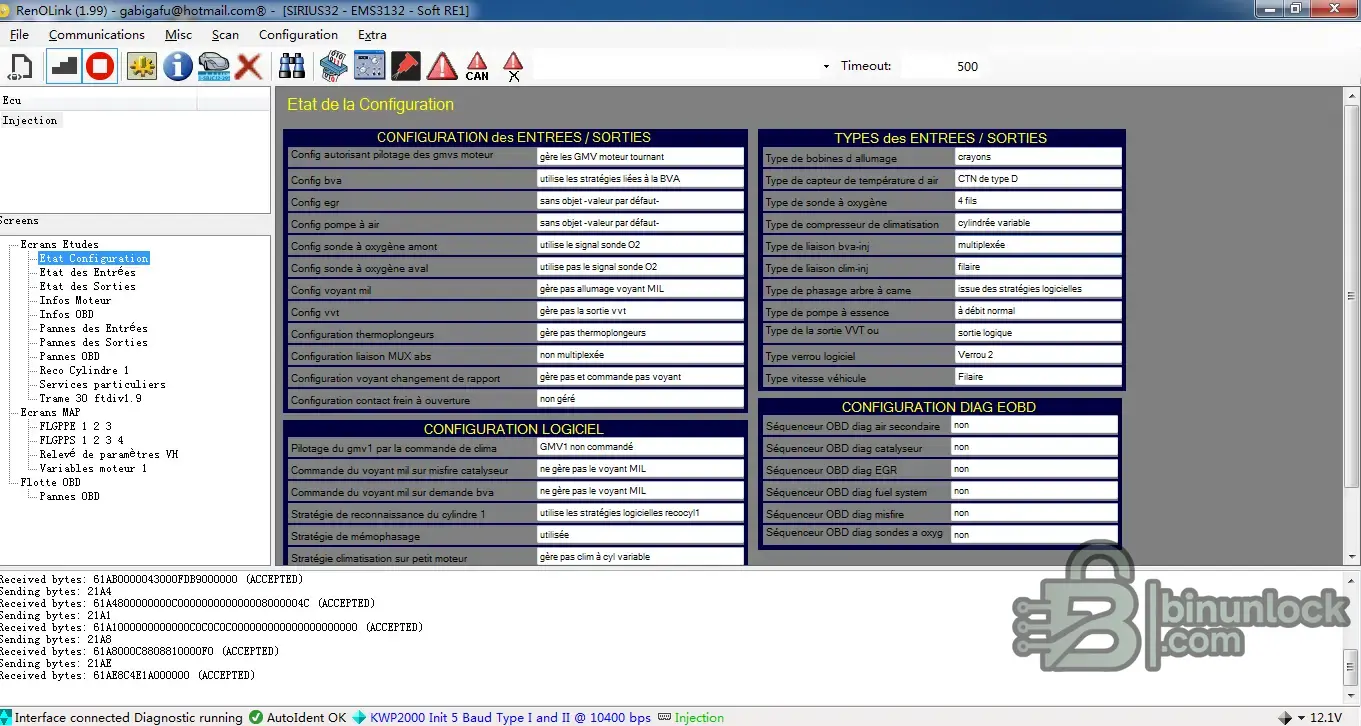
Task: Click the 'GMV1 non commandé' value field
Action: 640,447
